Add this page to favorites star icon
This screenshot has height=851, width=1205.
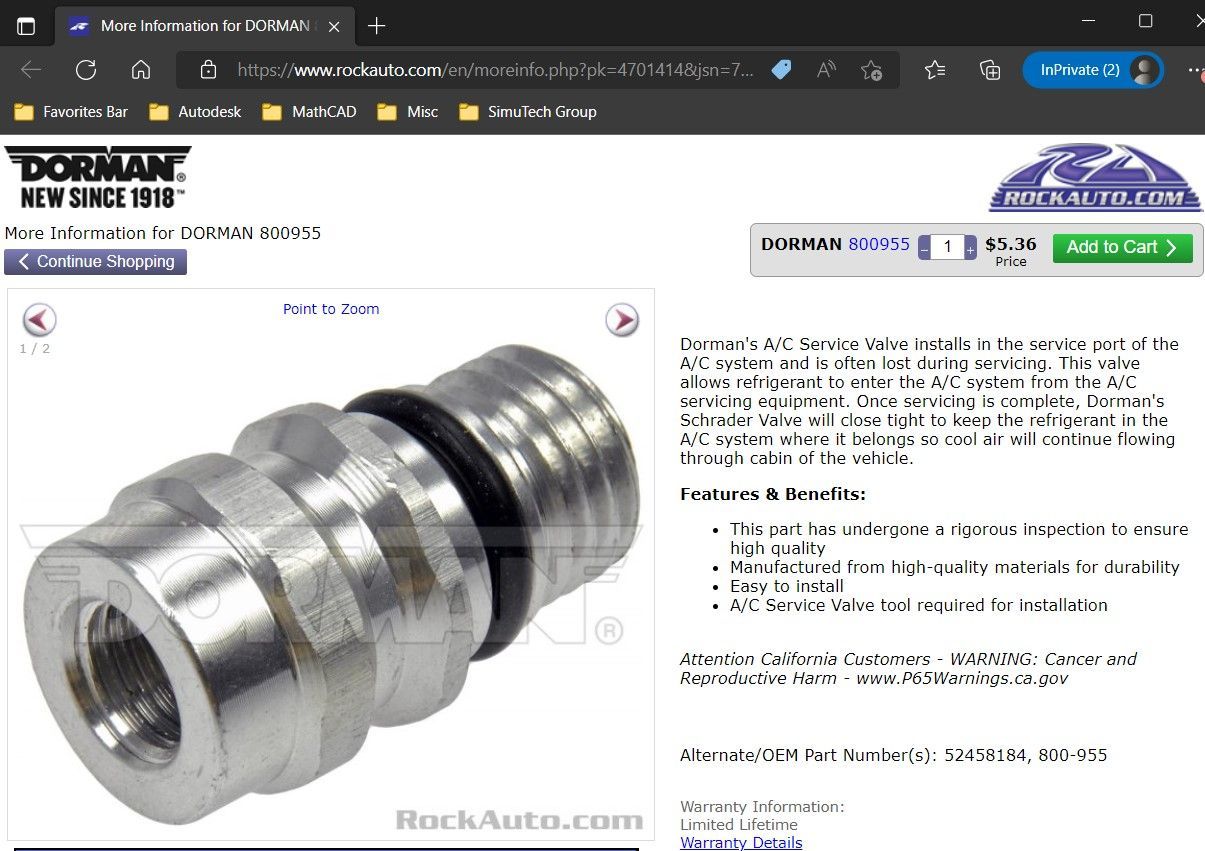point(871,70)
